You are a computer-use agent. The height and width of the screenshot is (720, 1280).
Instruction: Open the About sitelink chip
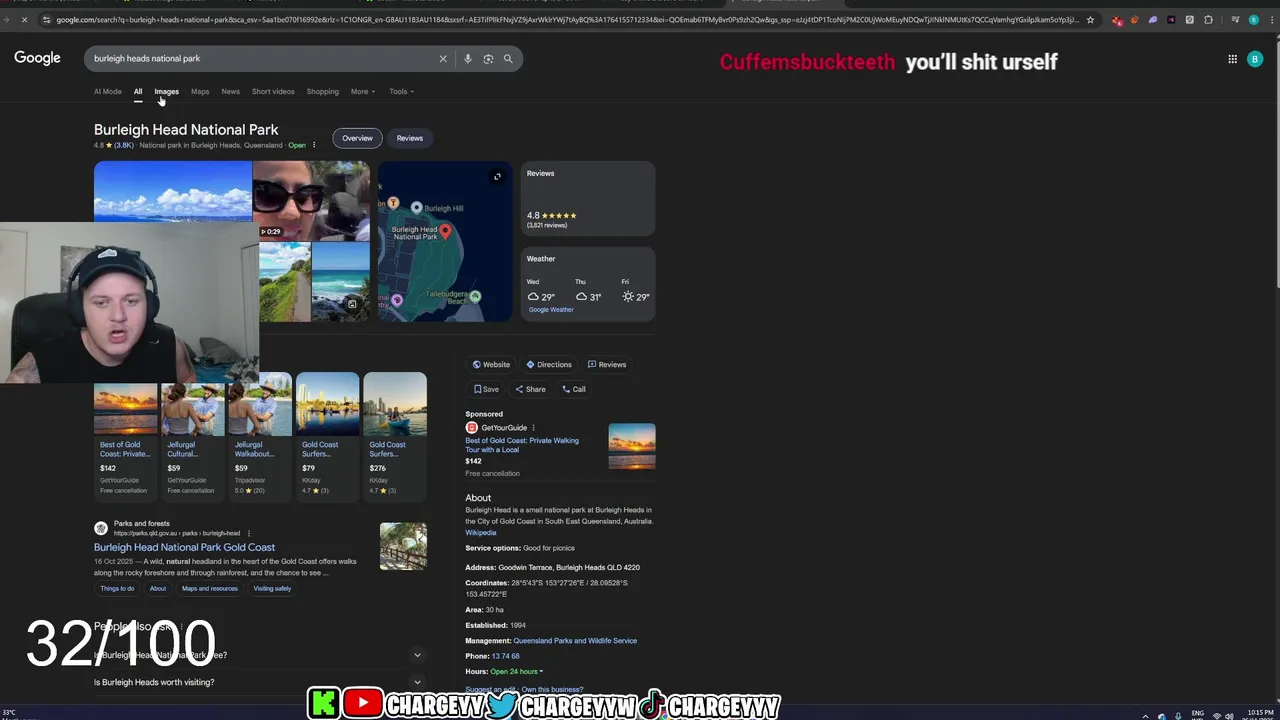(x=158, y=589)
